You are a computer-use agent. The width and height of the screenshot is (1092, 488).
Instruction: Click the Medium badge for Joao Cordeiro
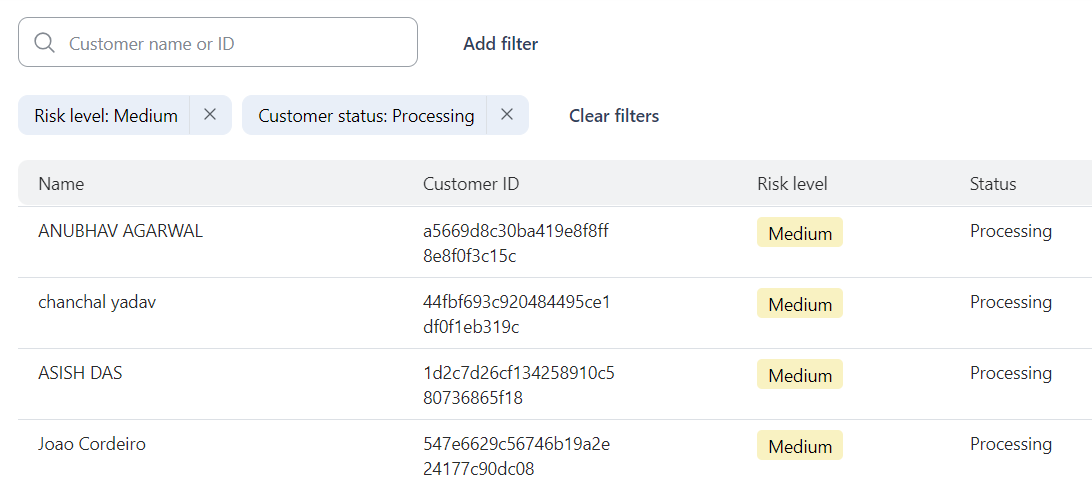point(800,446)
